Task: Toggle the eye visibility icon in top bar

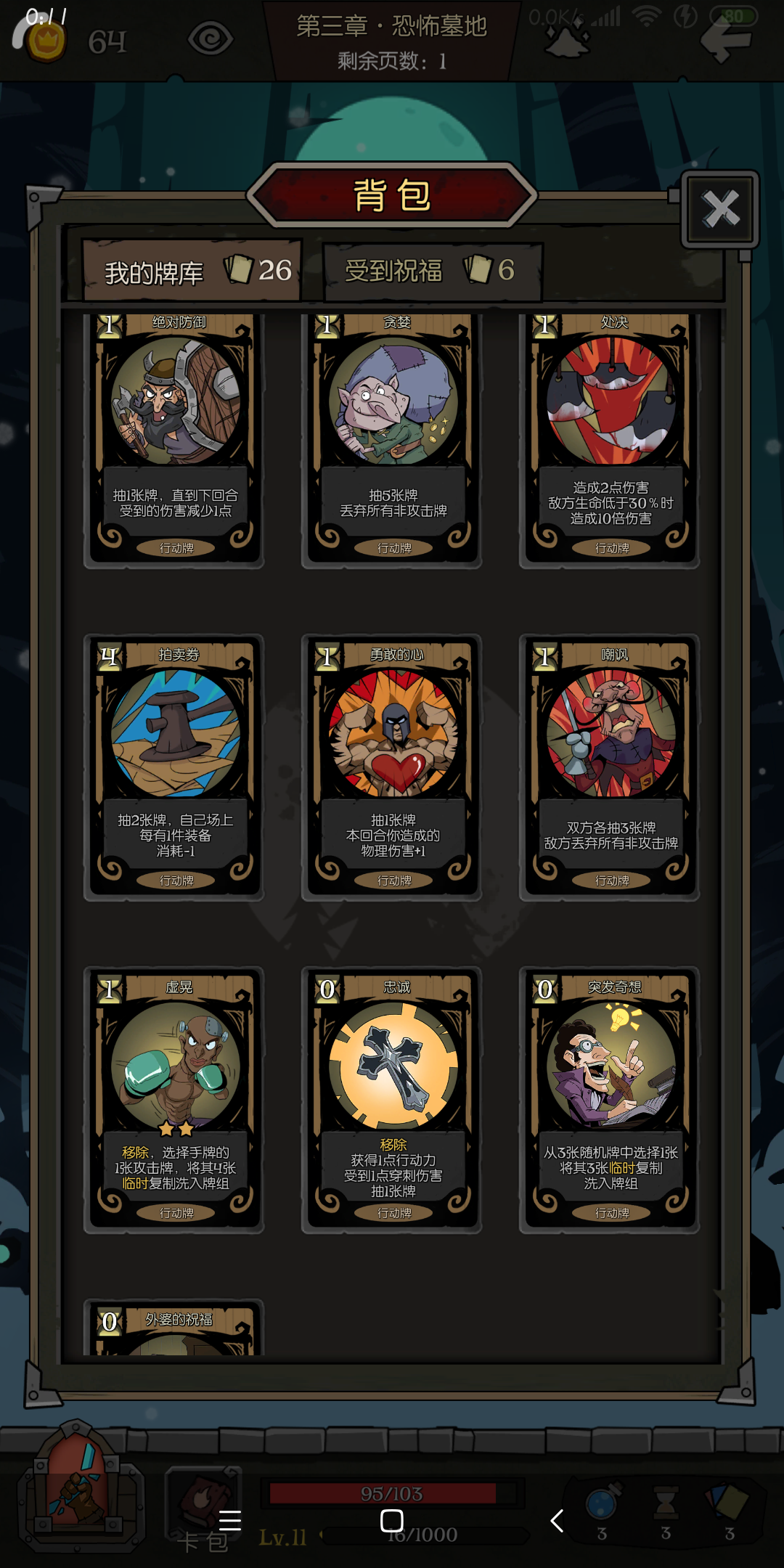Action: click(x=211, y=38)
